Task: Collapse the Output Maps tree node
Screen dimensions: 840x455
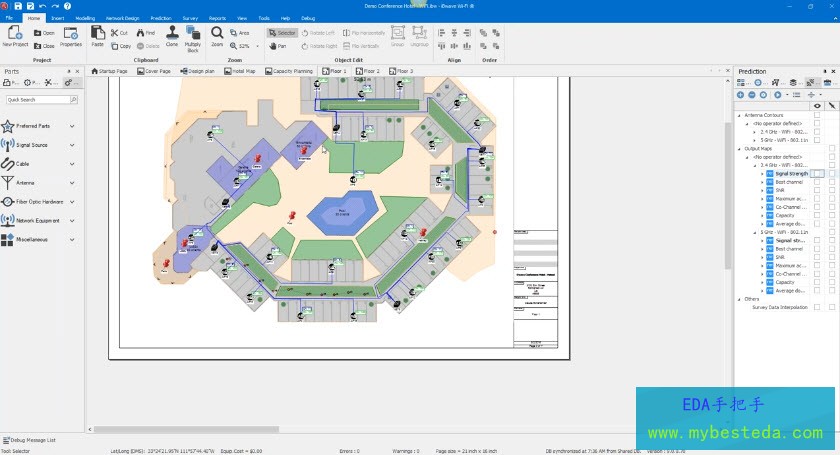Action: 741,149
